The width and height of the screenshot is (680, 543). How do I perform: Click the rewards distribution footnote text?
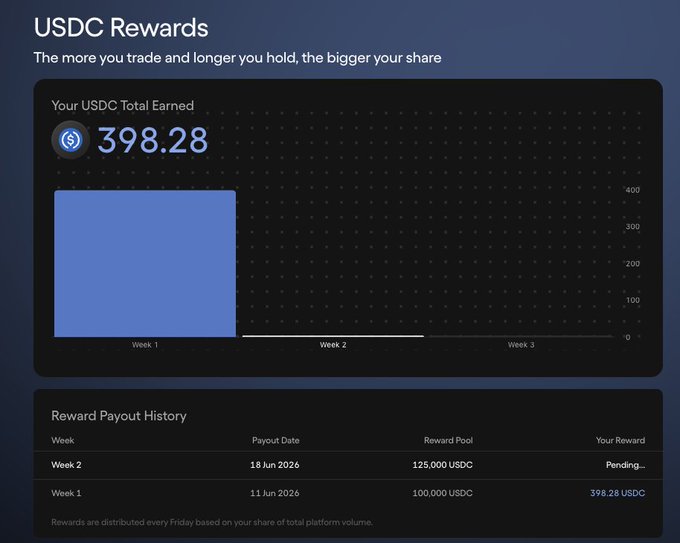click(212, 522)
